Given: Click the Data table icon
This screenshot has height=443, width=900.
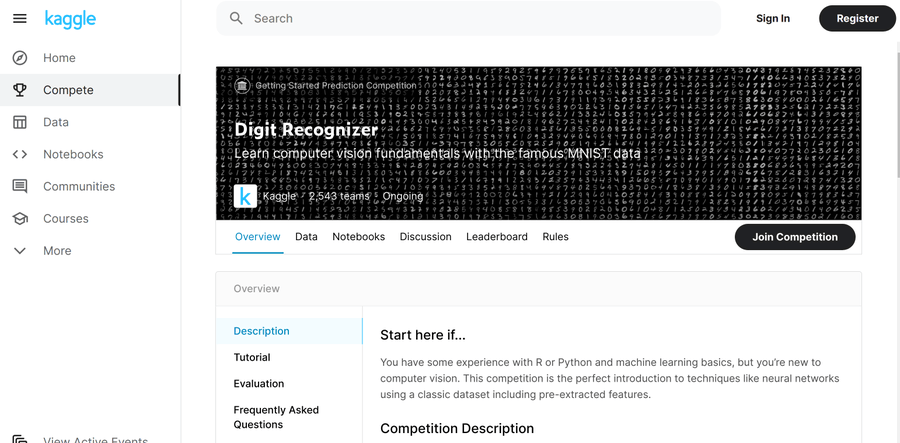Looking at the screenshot, I should 20,122.
